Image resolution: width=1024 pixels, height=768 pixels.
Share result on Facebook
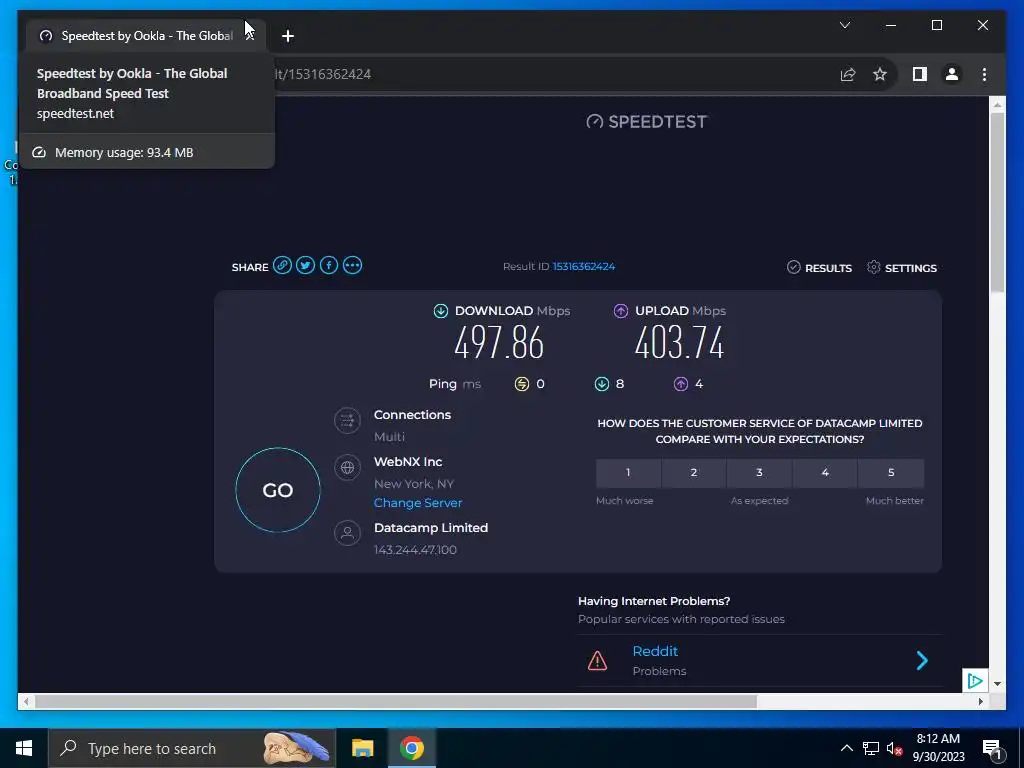click(329, 266)
